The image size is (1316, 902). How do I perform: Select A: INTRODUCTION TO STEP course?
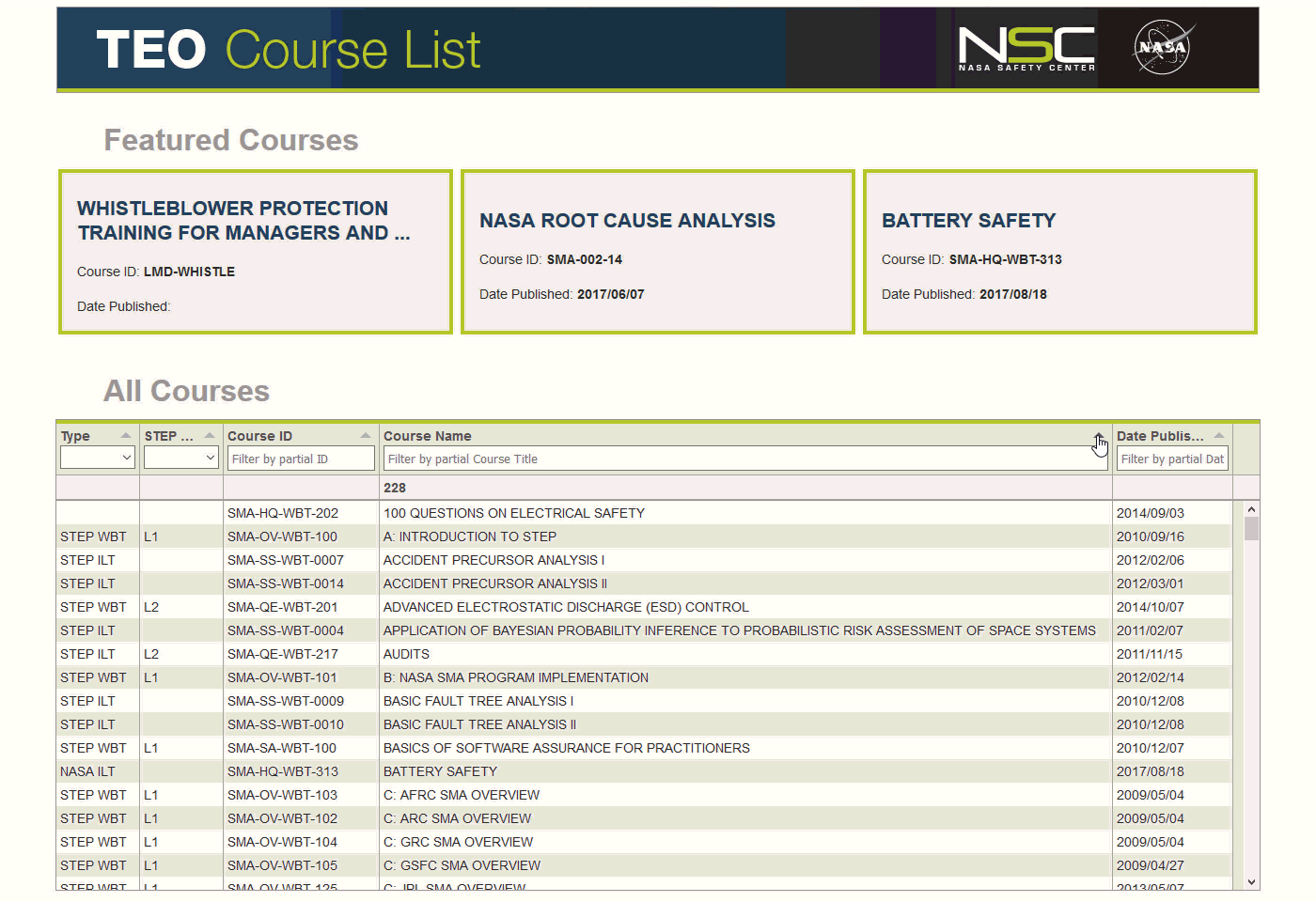470,537
